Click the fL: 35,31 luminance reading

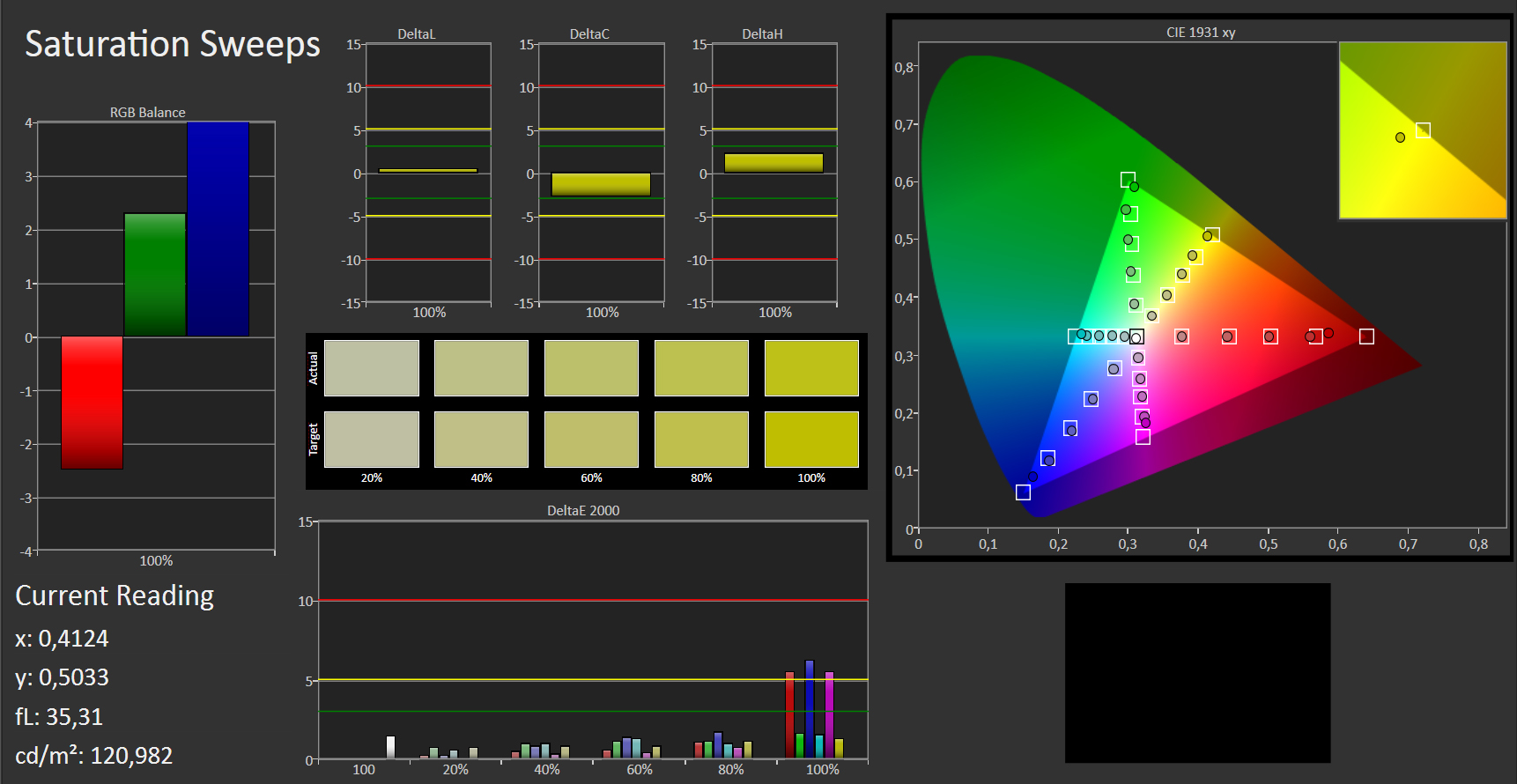point(59,717)
